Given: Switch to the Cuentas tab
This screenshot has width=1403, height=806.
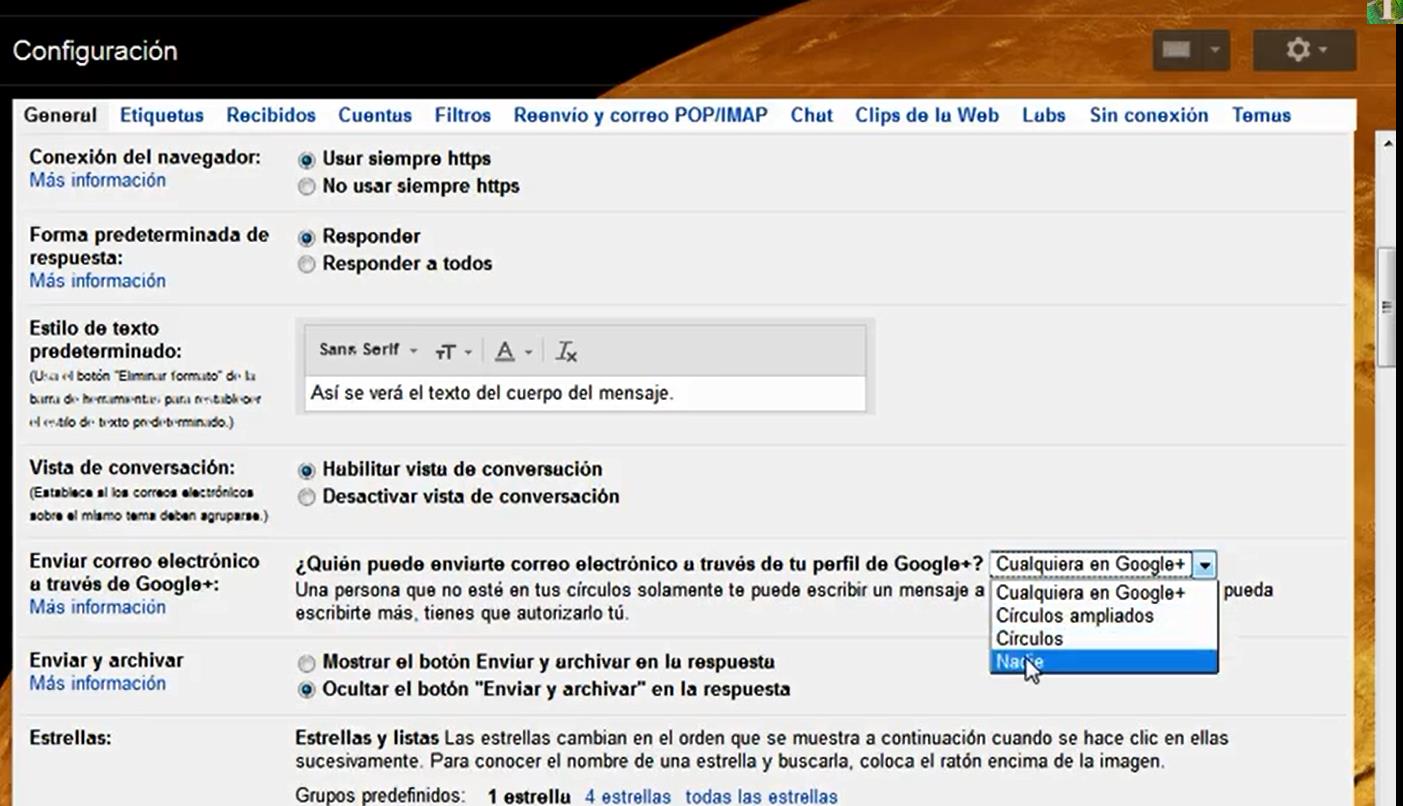Looking at the screenshot, I should (375, 115).
